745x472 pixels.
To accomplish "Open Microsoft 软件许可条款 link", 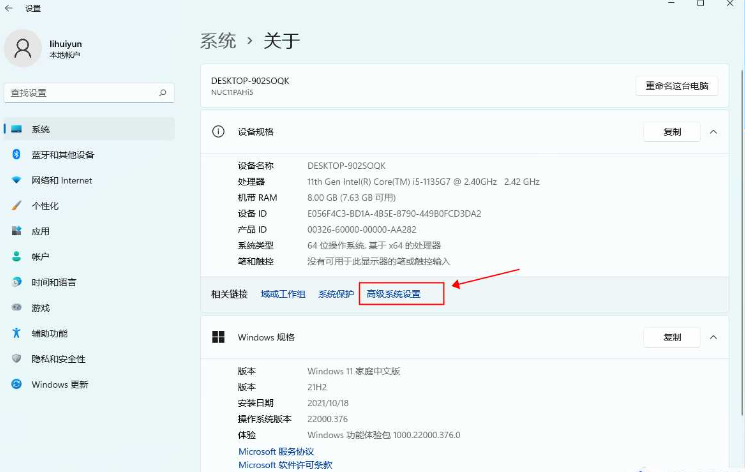I will pyautogui.click(x=285, y=465).
